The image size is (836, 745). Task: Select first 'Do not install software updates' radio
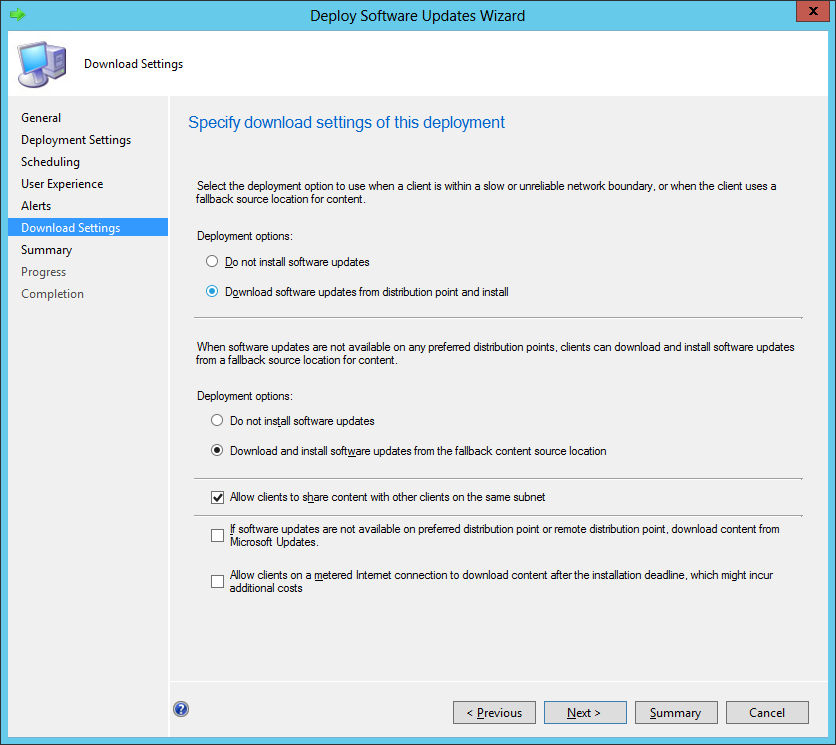tap(211, 262)
